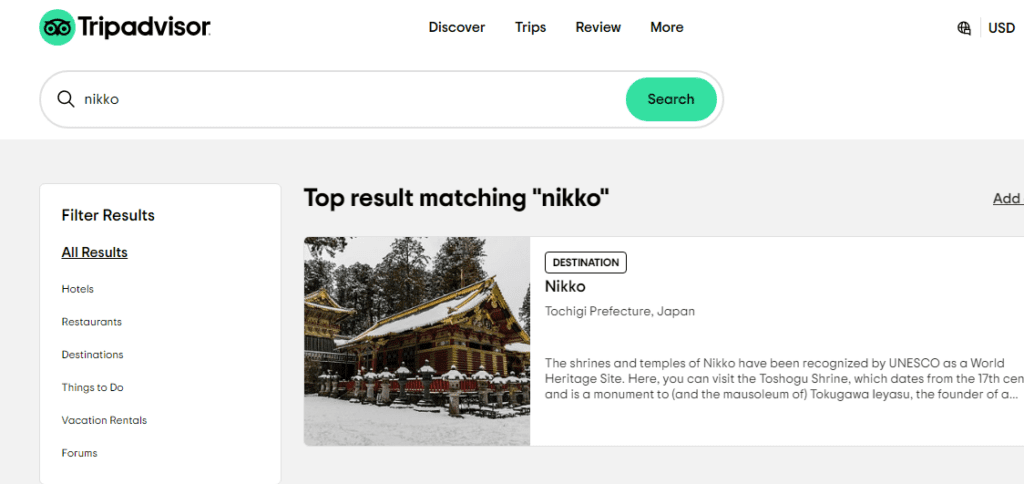The image size is (1024, 484).
Task: Open the Nikko destination title link
Action: [x=564, y=286]
